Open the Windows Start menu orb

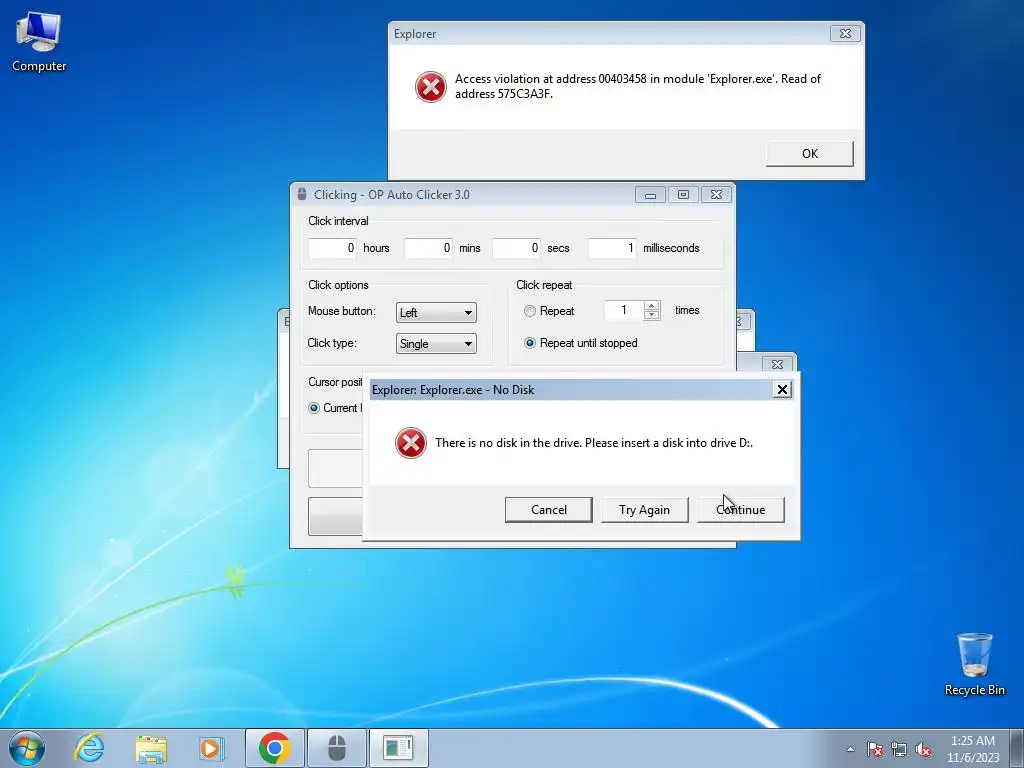(x=27, y=748)
